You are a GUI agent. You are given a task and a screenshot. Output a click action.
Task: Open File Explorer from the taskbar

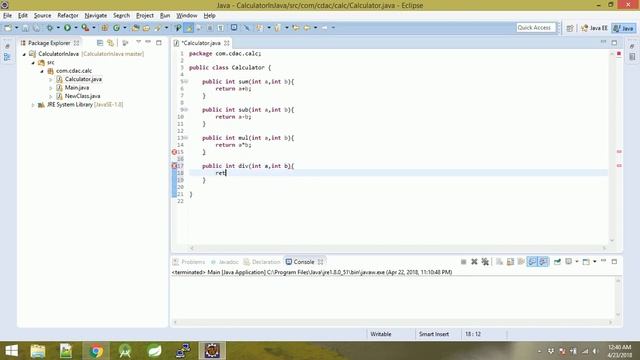pyautogui.click(x=38, y=351)
